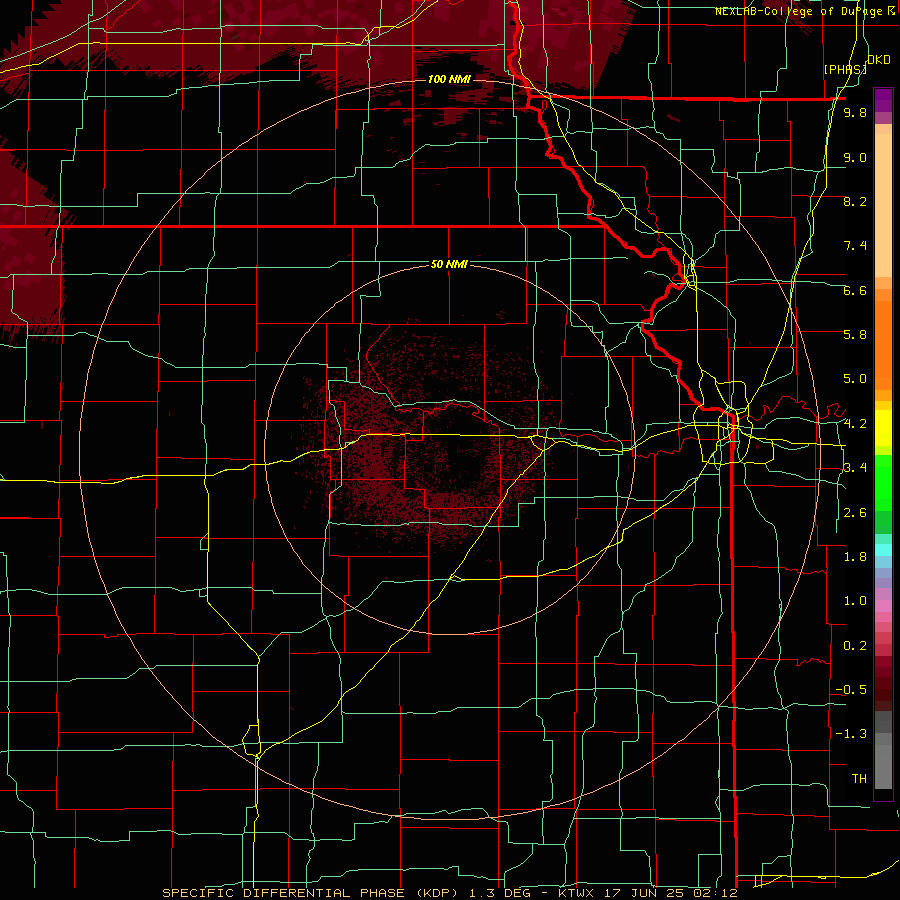
Task: Click the 9.0 value on the scale
Action: (855, 157)
